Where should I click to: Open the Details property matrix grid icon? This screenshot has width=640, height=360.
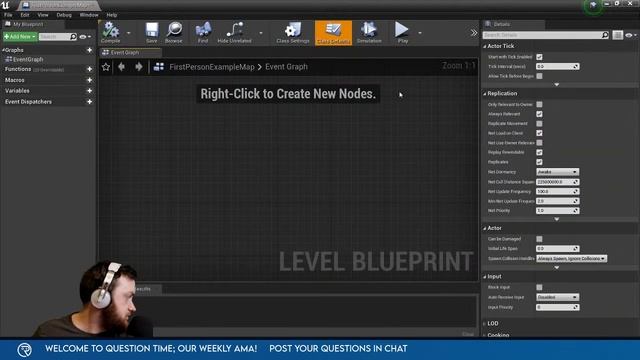pyautogui.click(x=618, y=35)
